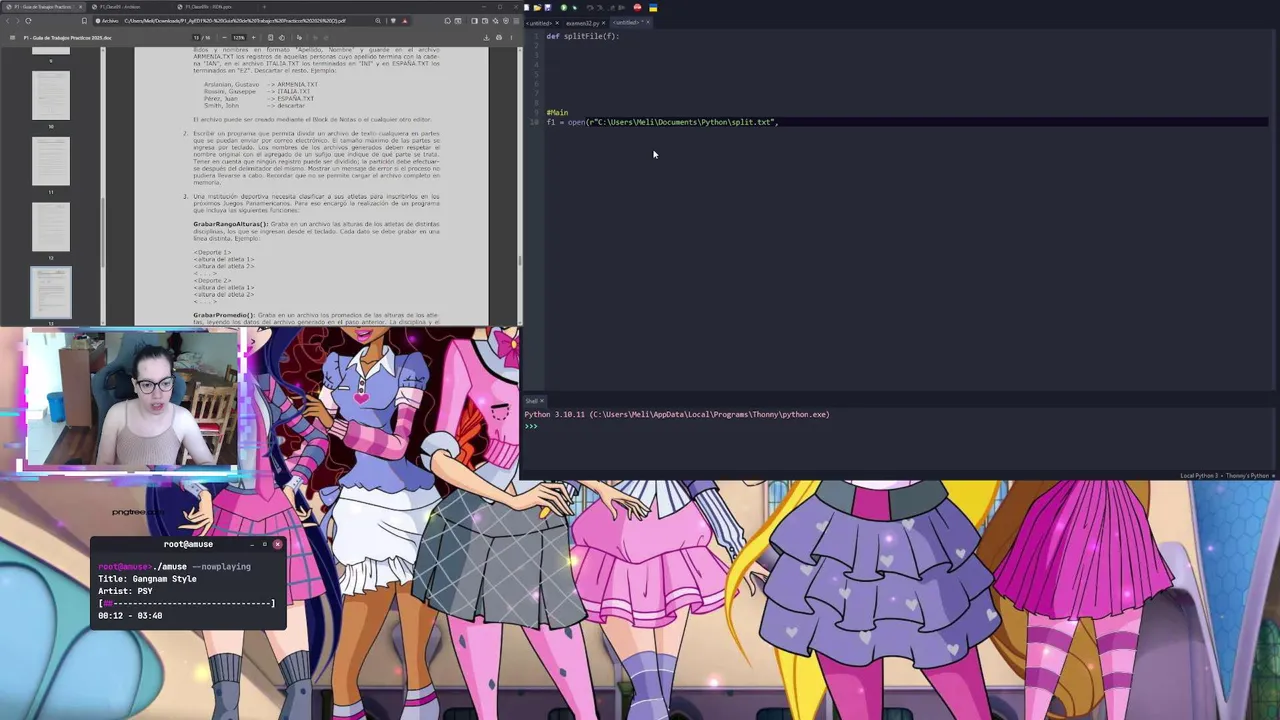The image size is (1280, 720).
Task: Print the PDF with printer icon
Action: coord(499,37)
